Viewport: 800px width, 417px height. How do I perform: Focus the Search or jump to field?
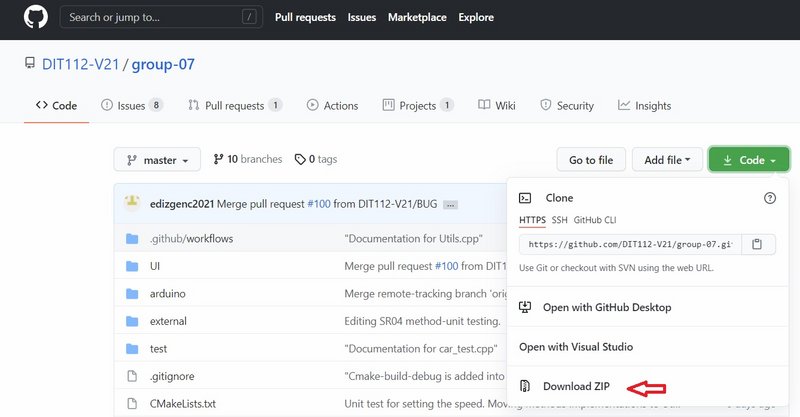pyautogui.click(x=161, y=17)
